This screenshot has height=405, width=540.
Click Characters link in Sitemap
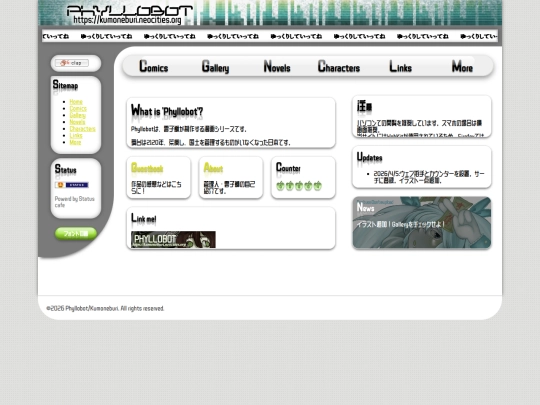tap(83, 128)
